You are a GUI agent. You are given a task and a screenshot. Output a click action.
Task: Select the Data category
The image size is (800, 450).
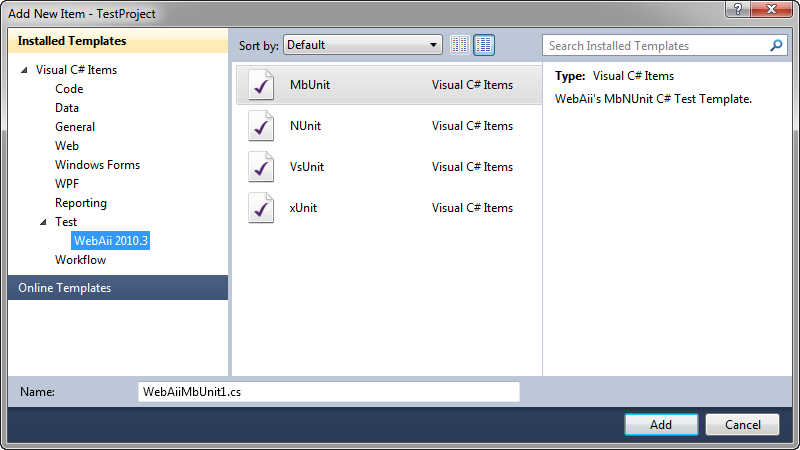[x=67, y=108]
